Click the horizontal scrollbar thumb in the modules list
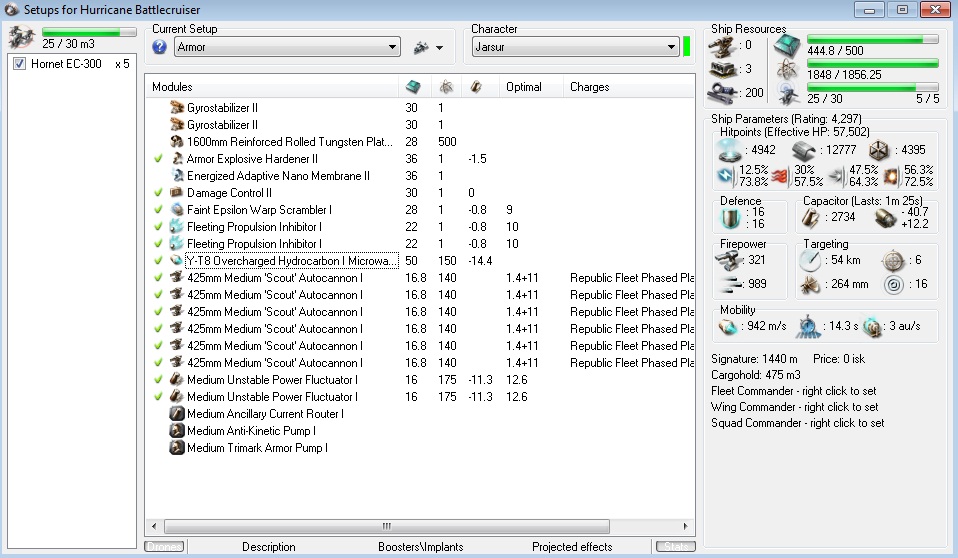This screenshot has height=558, width=958. (387, 526)
